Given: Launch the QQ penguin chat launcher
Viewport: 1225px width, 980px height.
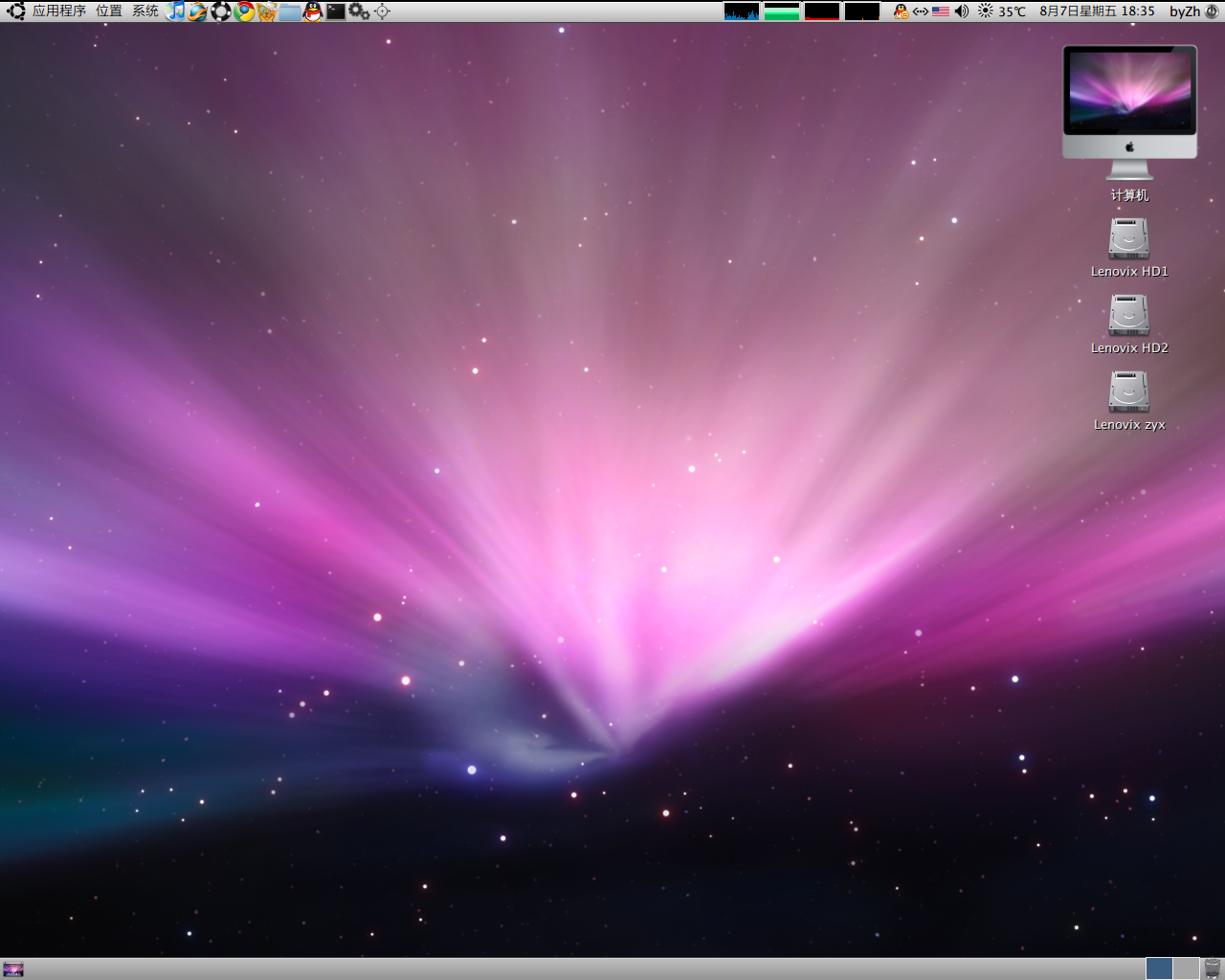Looking at the screenshot, I should point(313,11).
